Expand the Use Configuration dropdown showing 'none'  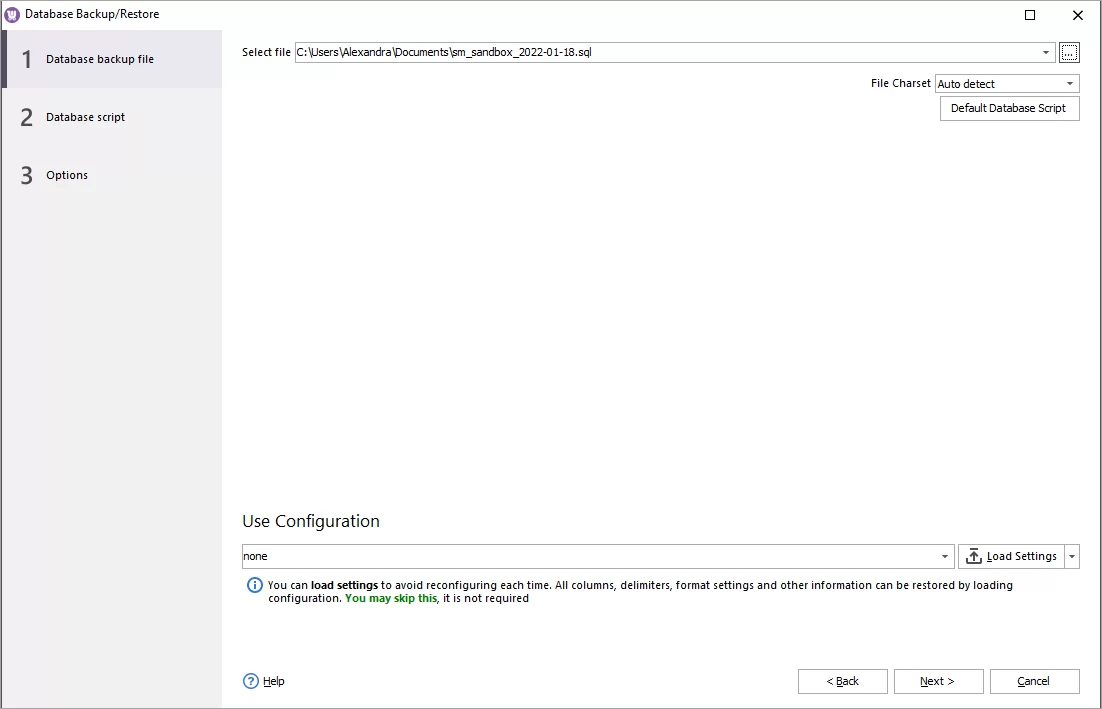coord(944,556)
